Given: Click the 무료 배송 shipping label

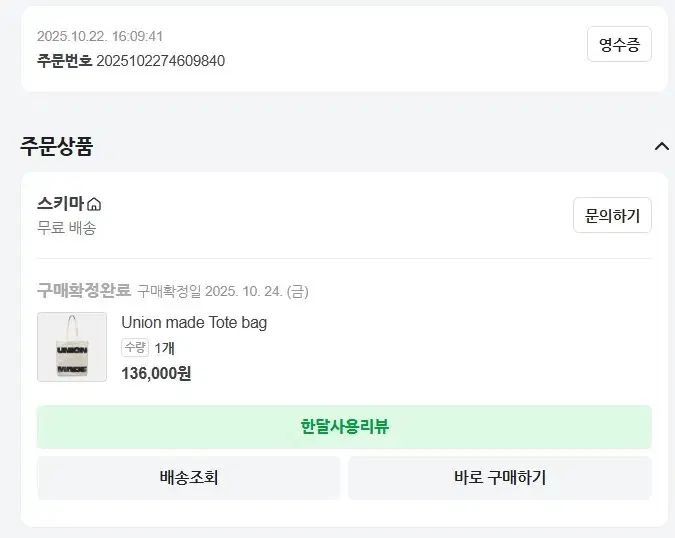Looking at the screenshot, I should tap(67, 227).
